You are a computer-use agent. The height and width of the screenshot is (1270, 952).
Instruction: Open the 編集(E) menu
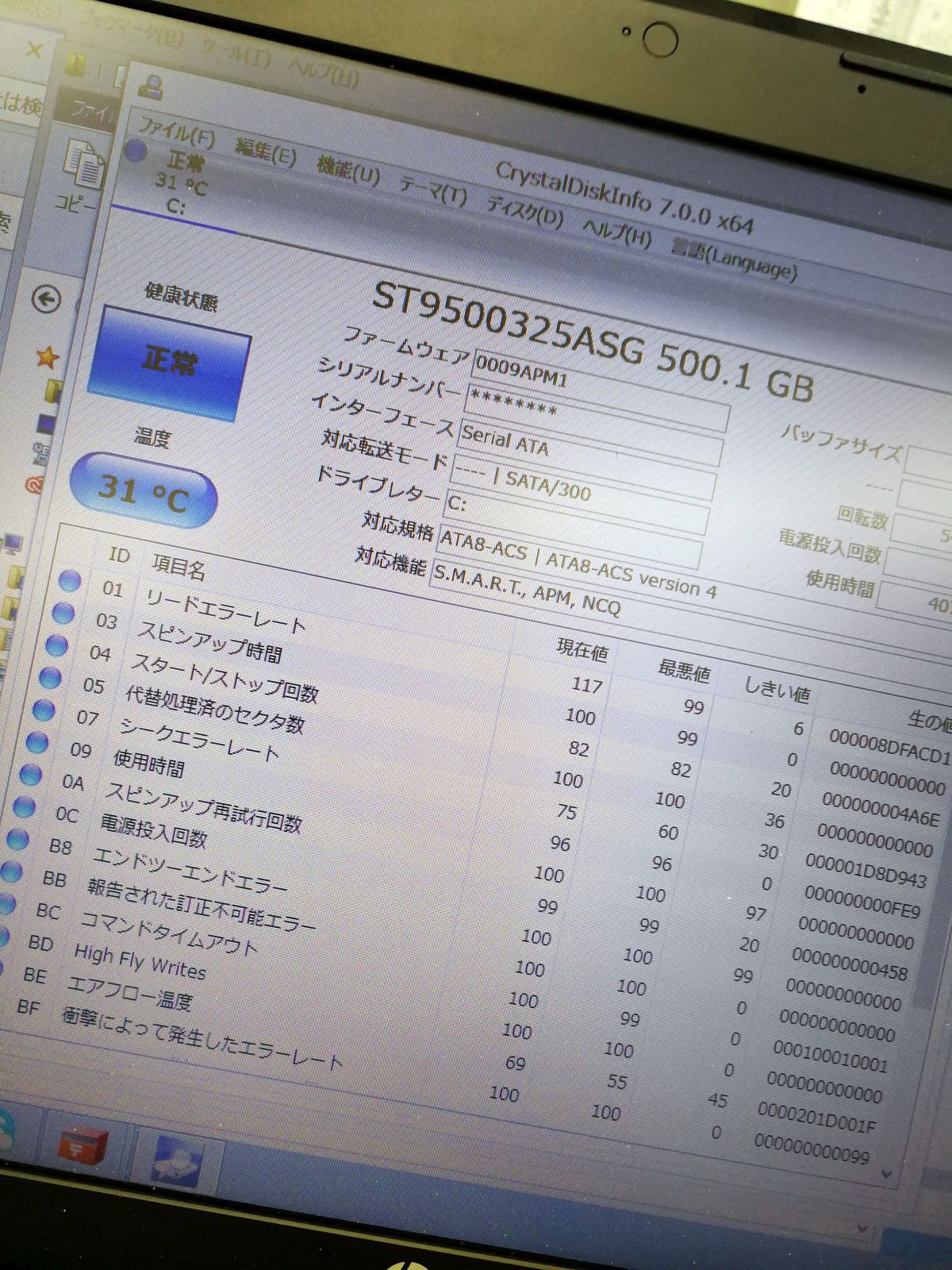click(266, 151)
